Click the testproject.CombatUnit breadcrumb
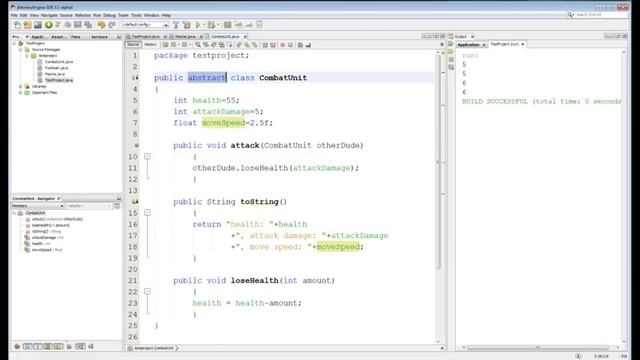 [x=153, y=348]
